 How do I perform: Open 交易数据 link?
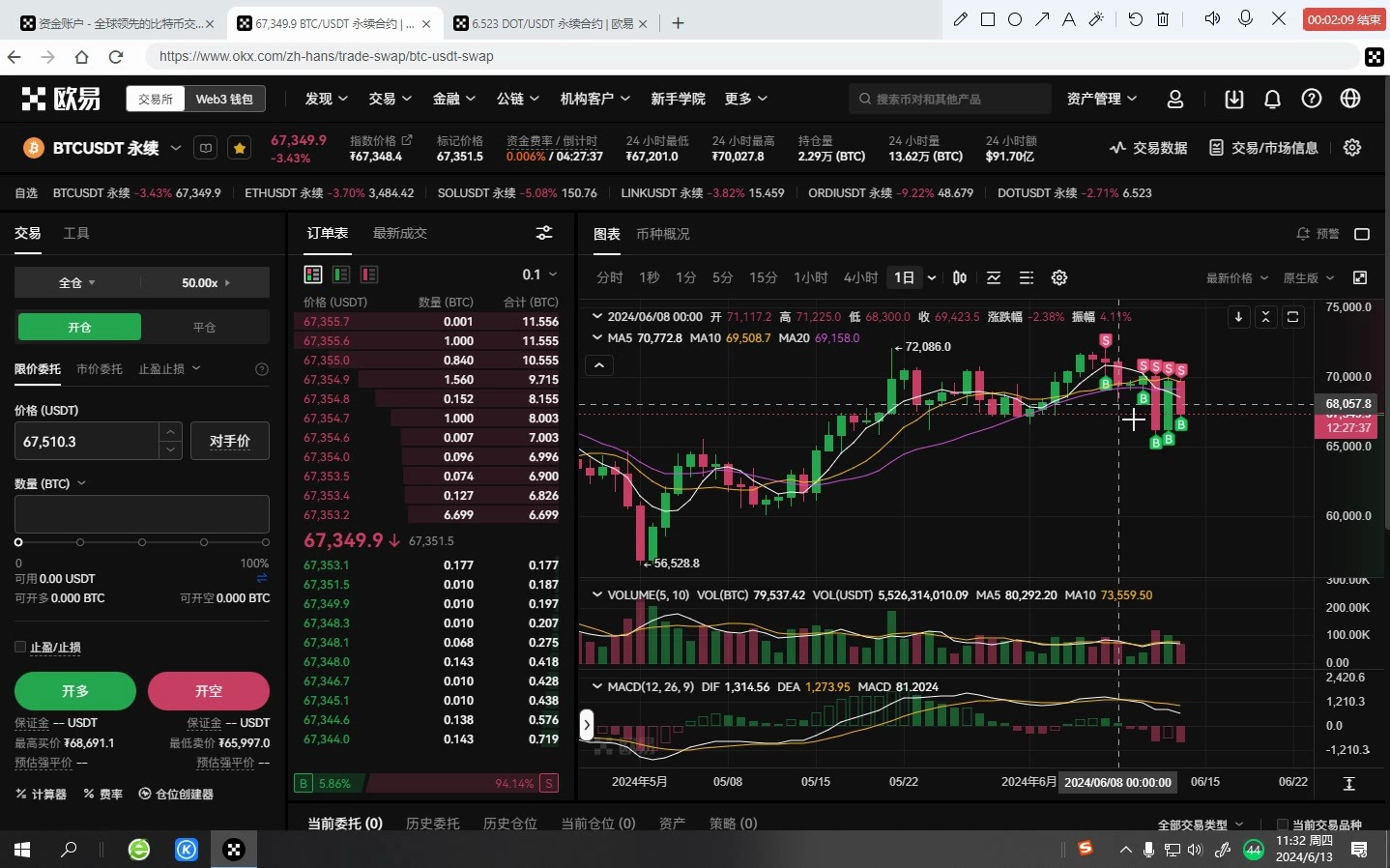(x=1148, y=147)
